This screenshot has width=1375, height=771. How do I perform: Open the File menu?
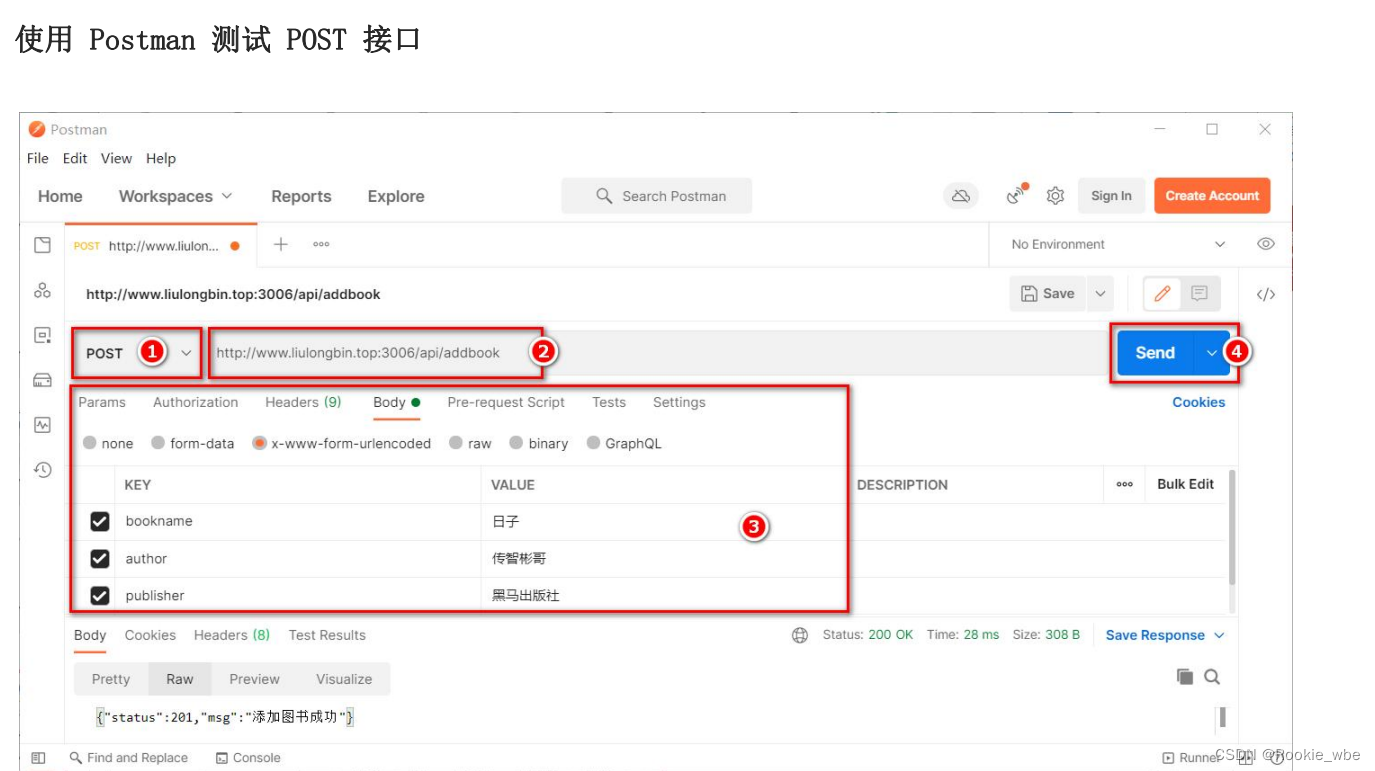coord(38,158)
